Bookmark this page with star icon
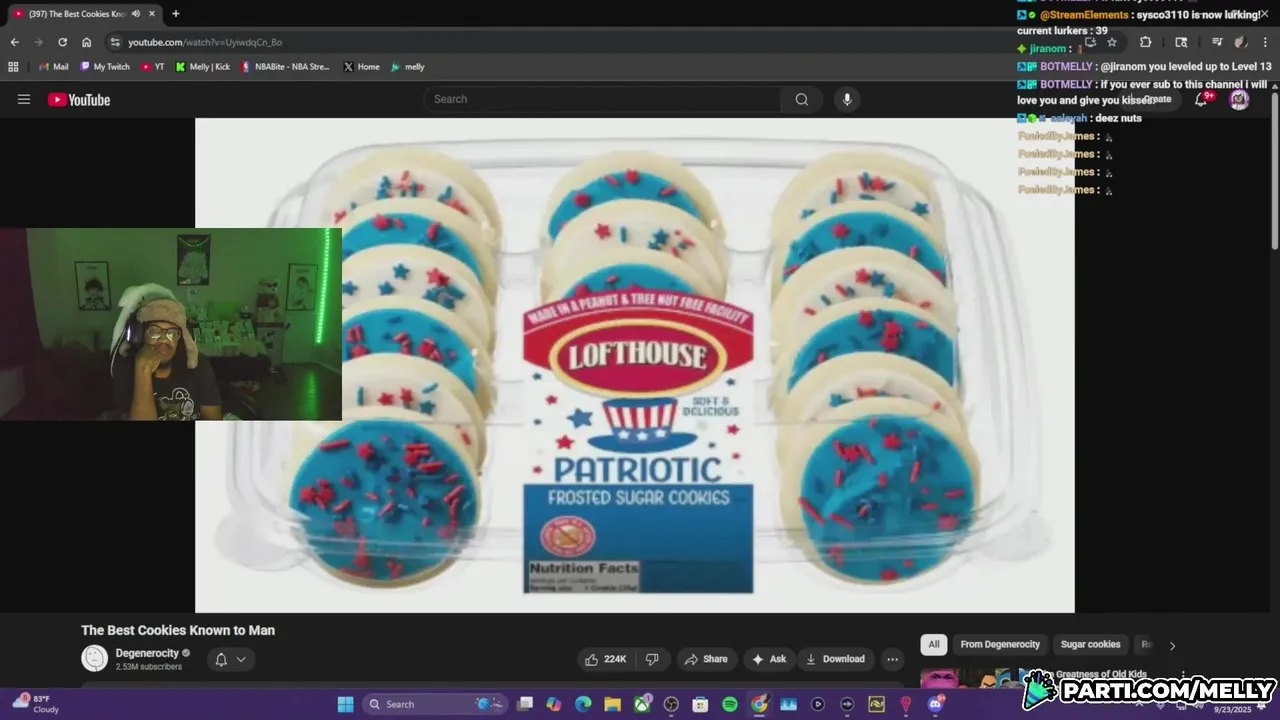The width and height of the screenshot is (1280, 720). coord(1112,42)
